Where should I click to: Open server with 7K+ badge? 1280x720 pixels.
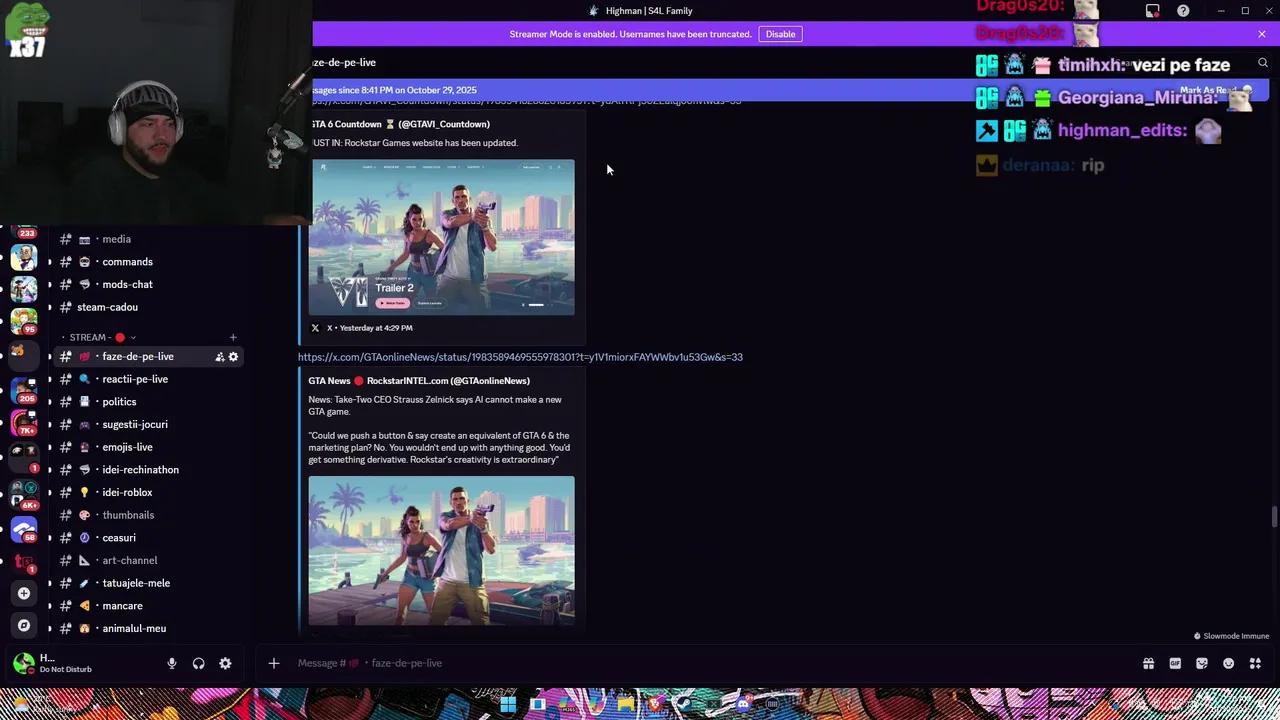pyautogui.click(x=24, y=421)
